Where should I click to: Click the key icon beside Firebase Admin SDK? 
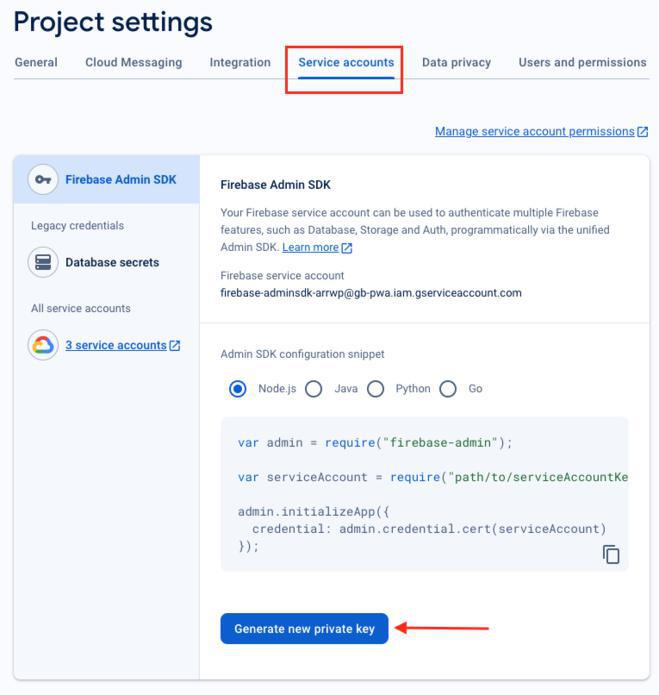coord(43,180)
